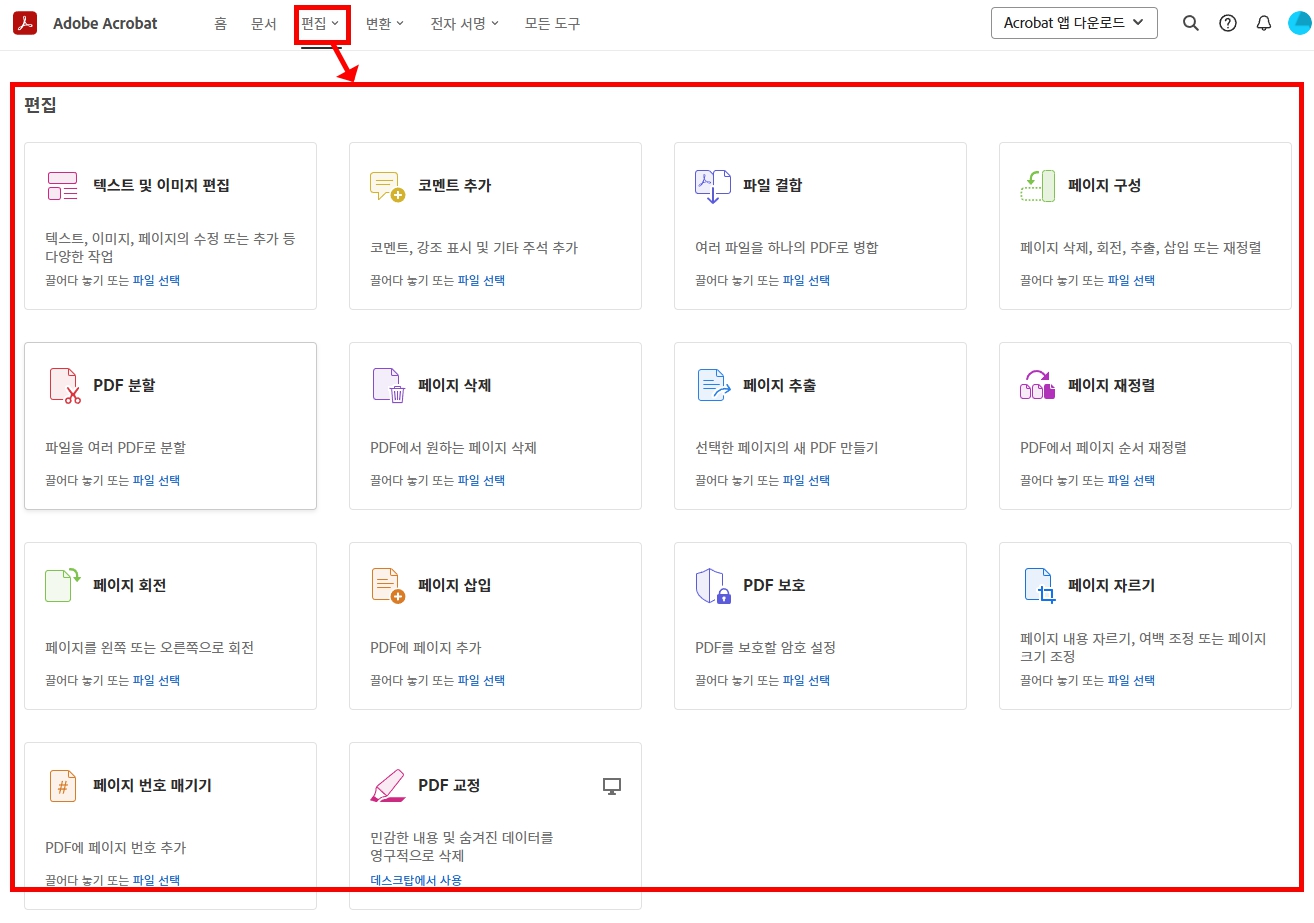The image size is (1314, 923).
Task: Click 파일 선택 under PDF 분할
Action: point(157,480)
